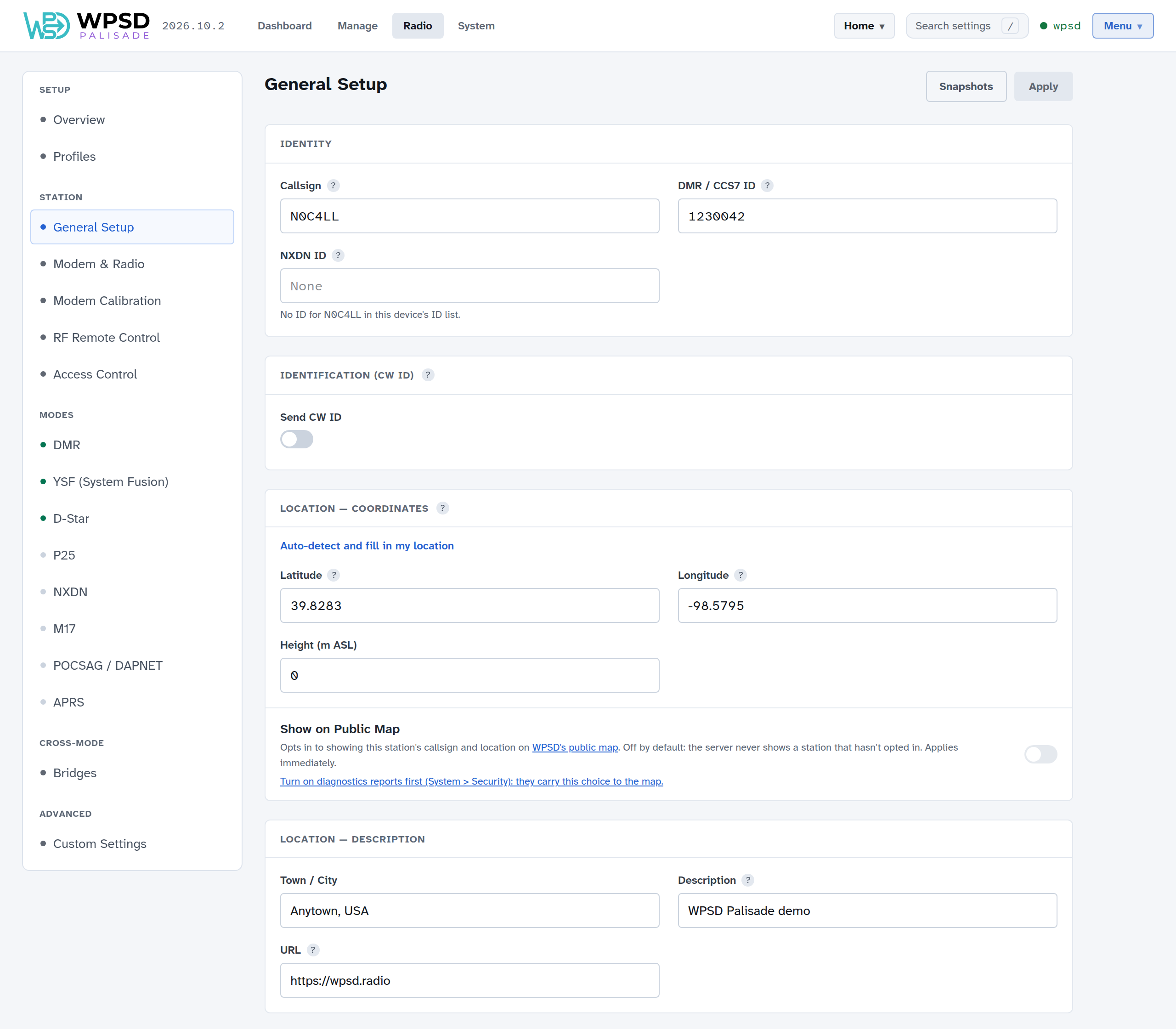Click the NXDN ID input field
Screen dimensions: 1176x1029
tap(469, 286)
